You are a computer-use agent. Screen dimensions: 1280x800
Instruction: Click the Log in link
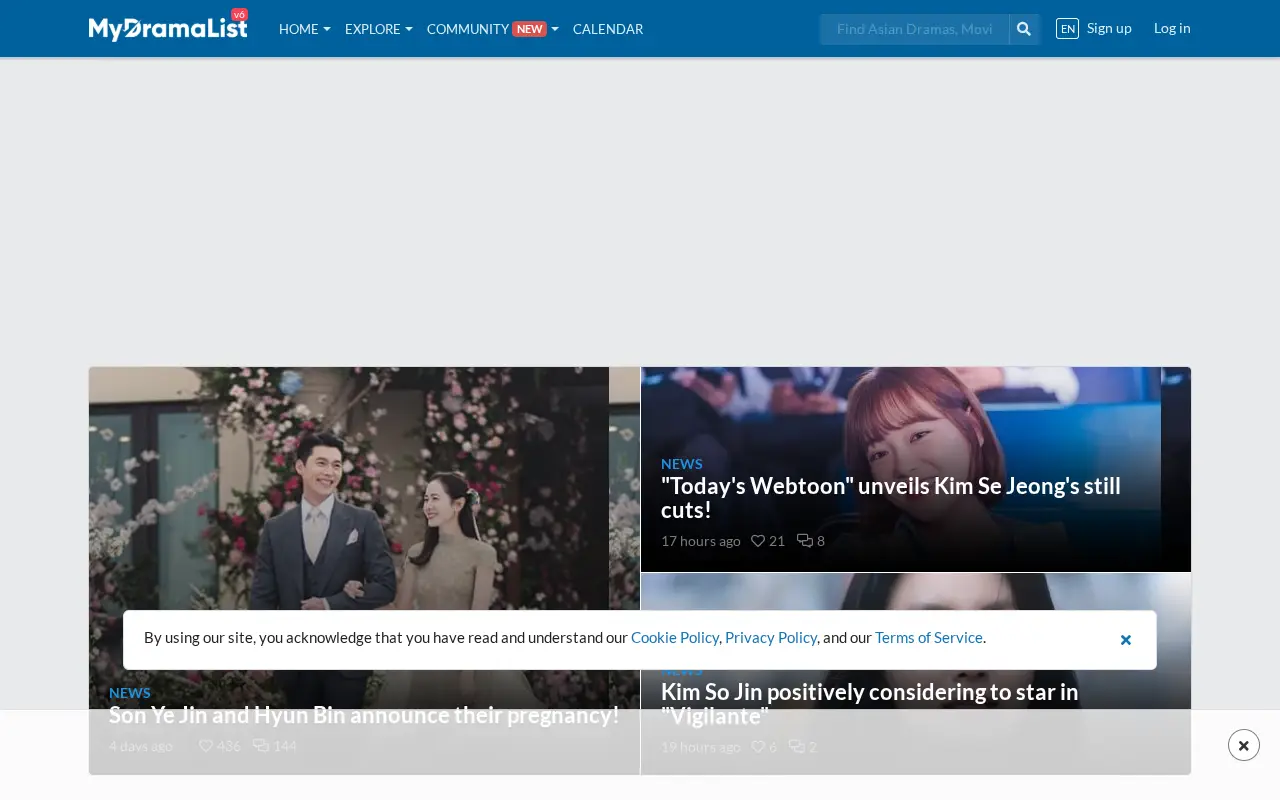pos(1172,28)
